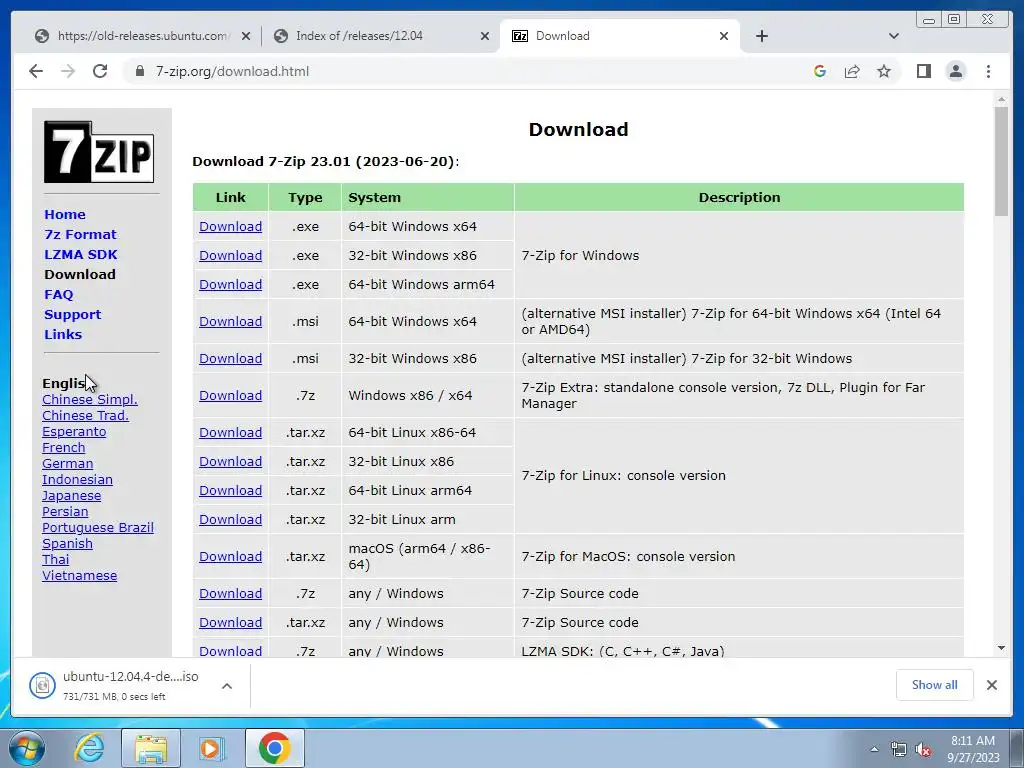The width and height of the screenshot is (1024, 768).
Task: Close the old-releases.ubuntu.com tab
Action: tap(246, 37)
